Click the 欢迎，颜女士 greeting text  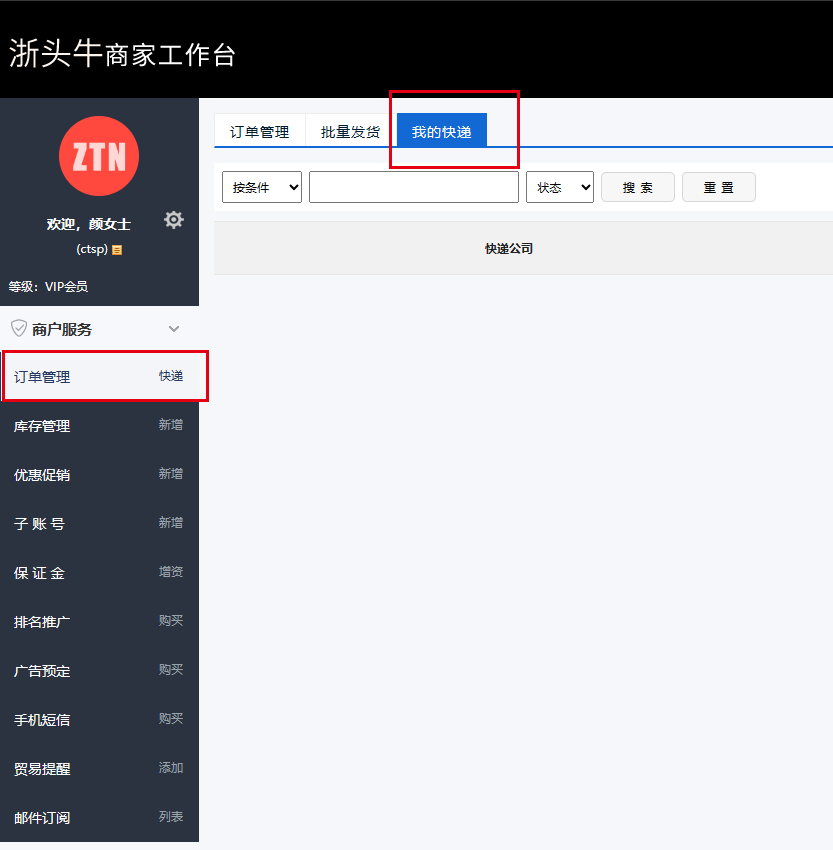[89, 224]
